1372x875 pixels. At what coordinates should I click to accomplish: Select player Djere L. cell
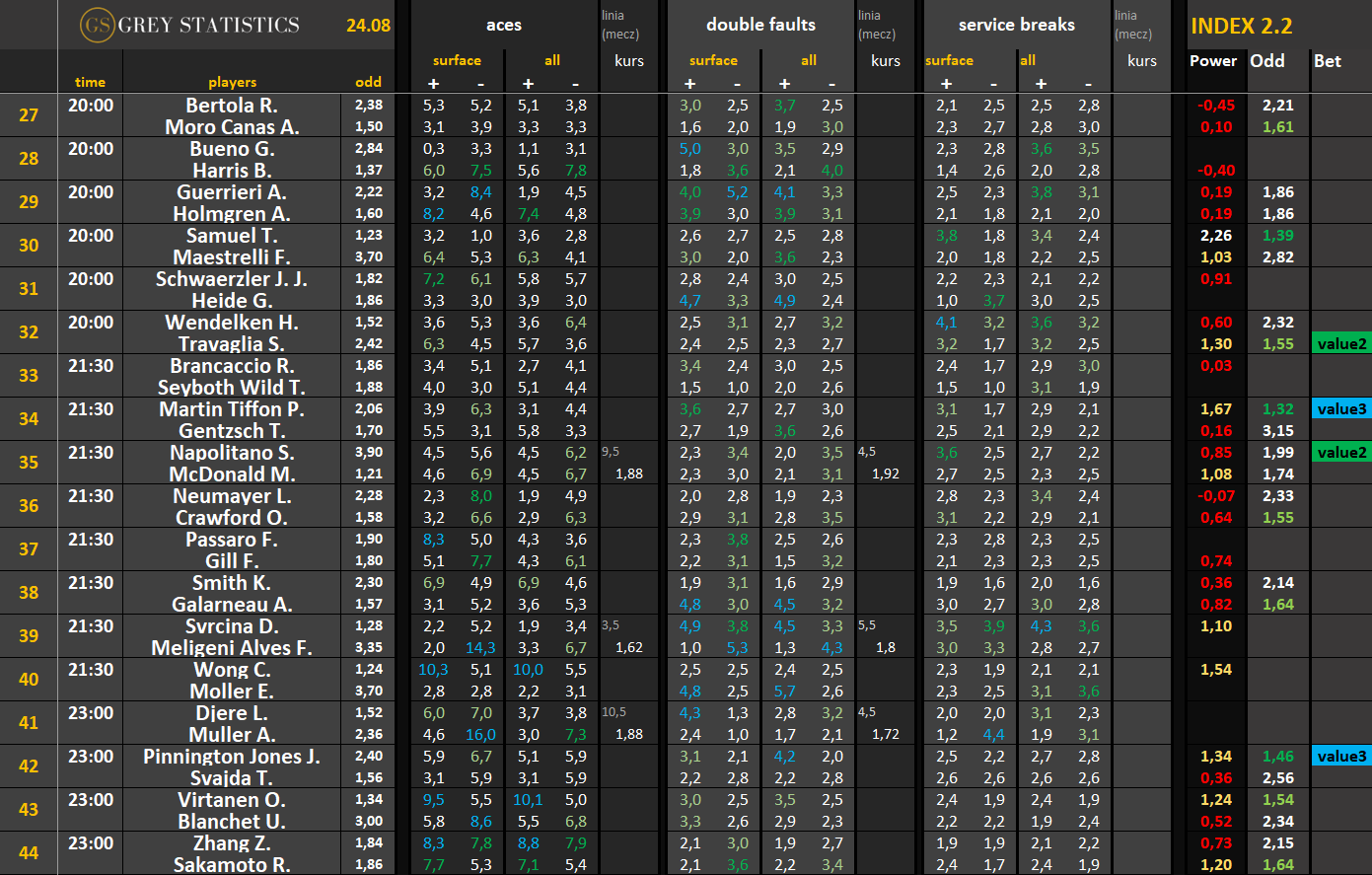tap(232, 712)
